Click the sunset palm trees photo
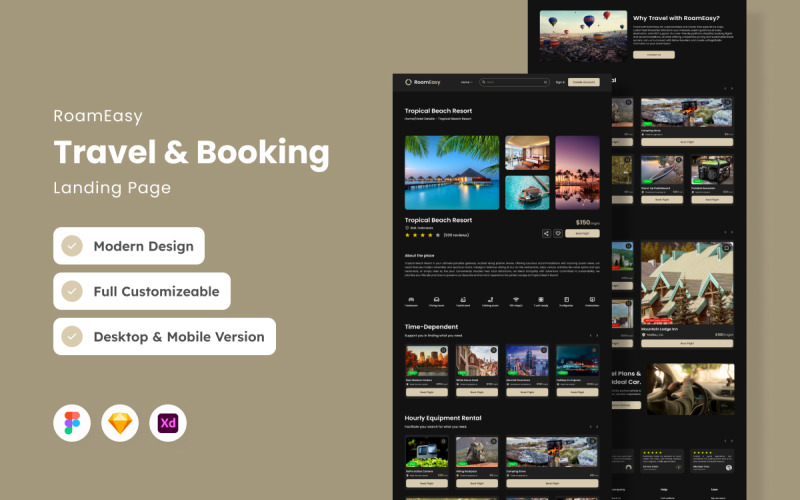This screenshot has height=500, width=800. coord(577,173)
